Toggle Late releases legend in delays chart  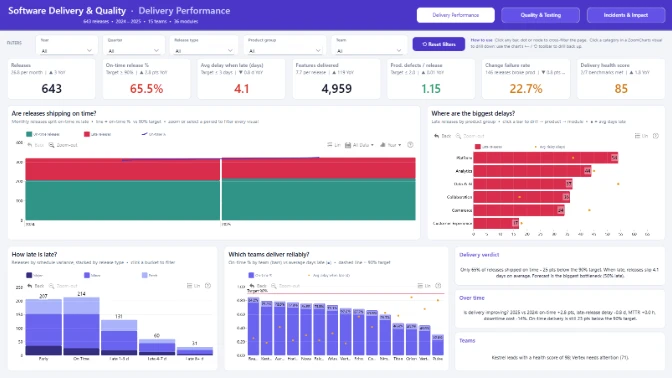pyautogui.click(x=489, y=147)
